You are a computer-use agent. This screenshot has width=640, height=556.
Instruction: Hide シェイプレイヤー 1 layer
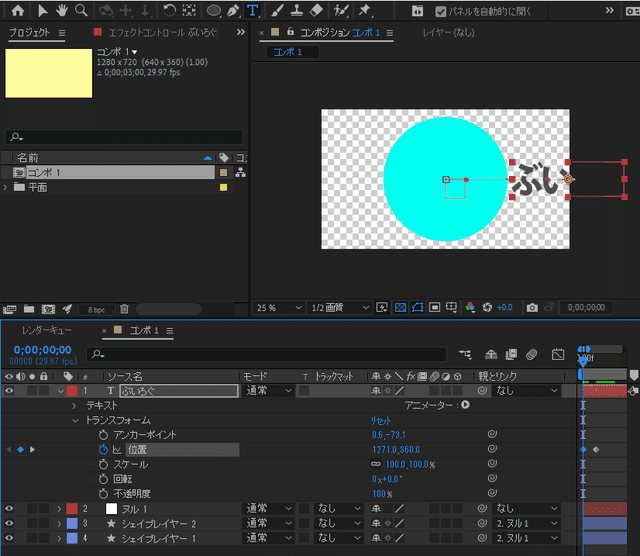9,538
